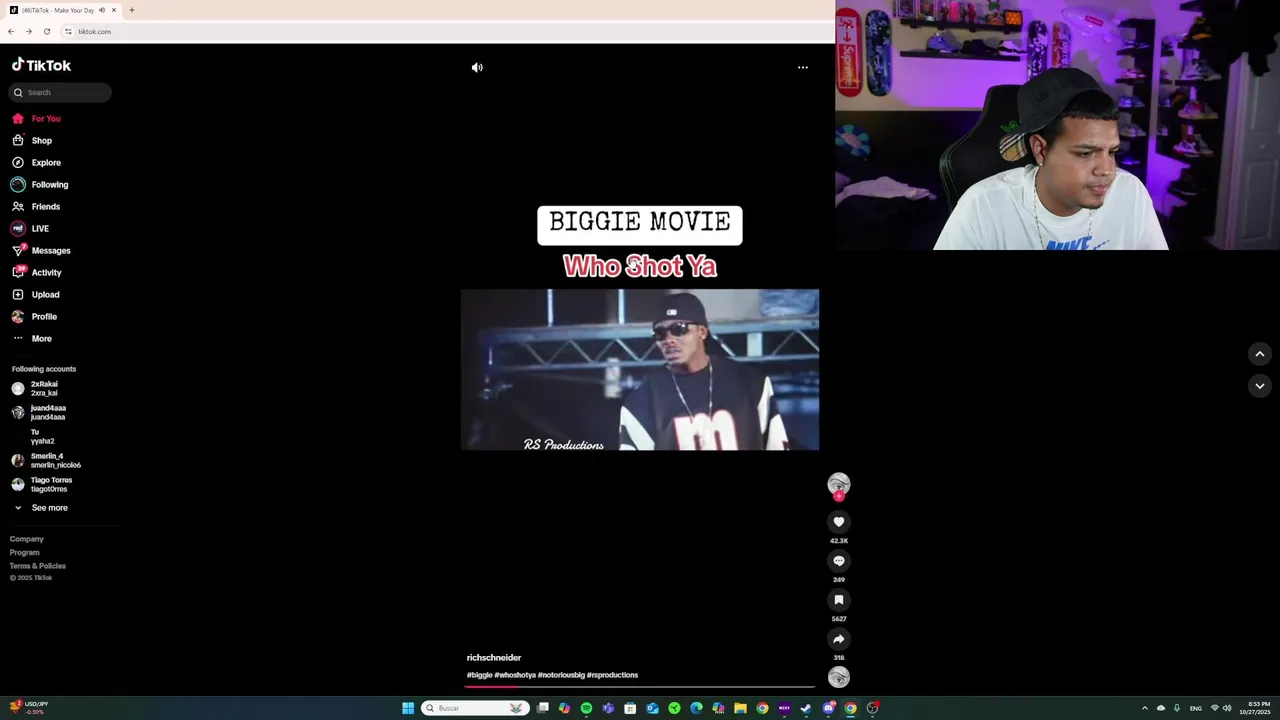The image size is (1280, 720).
Task: Open the LIVE section
Action: coord(30,228)
